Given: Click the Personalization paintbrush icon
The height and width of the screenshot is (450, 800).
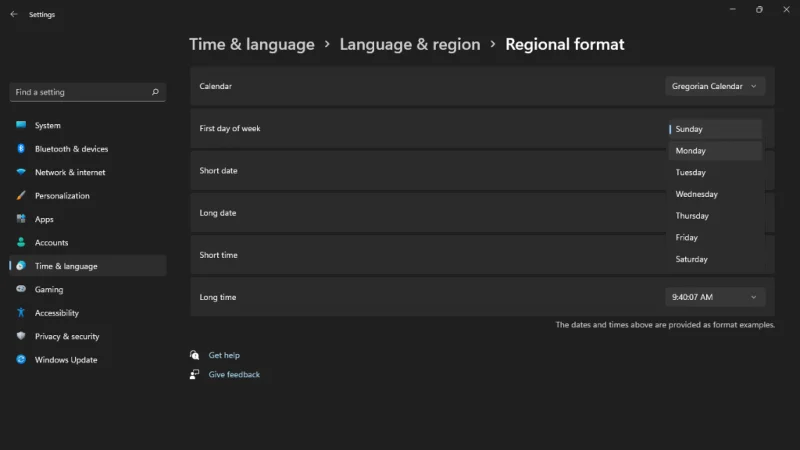Looking at the screenshot, I should (21, 195).
